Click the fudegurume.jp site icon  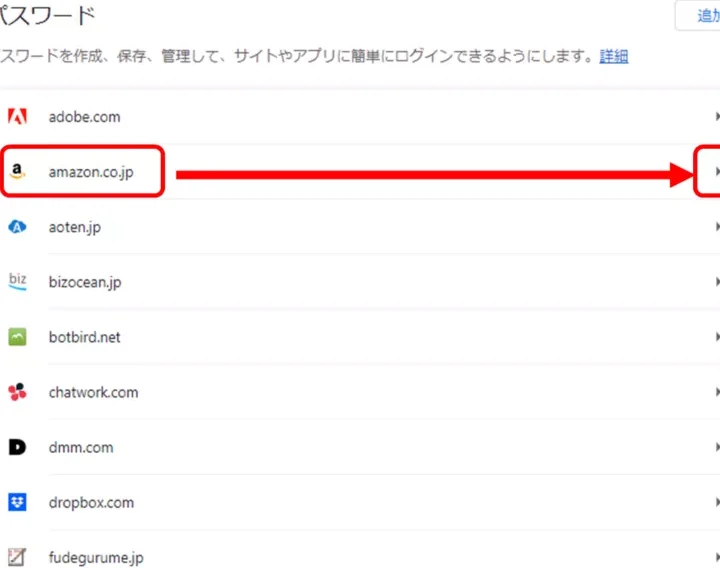[x=17, y=557]
